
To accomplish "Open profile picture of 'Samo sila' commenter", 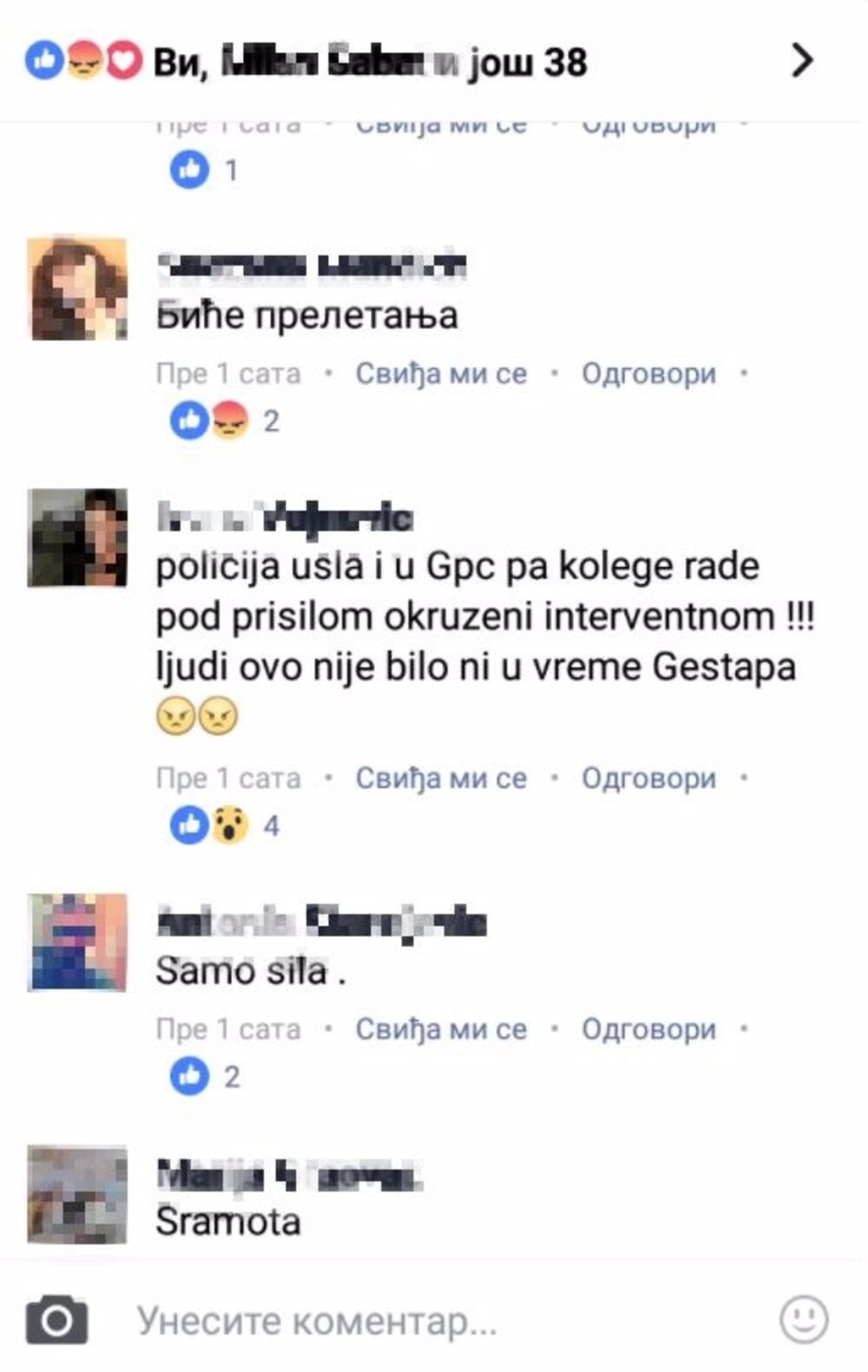I will (x=77, y=942).
